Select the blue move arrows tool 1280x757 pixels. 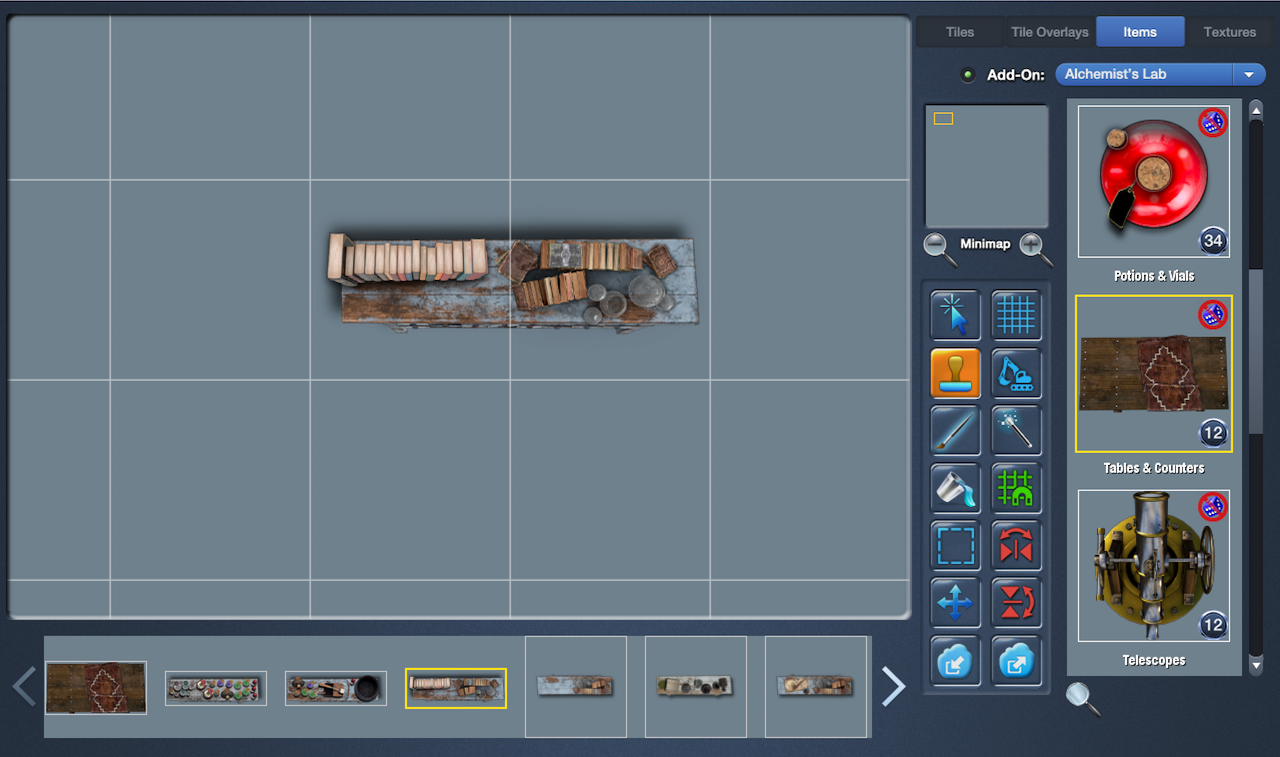point(955,603)
